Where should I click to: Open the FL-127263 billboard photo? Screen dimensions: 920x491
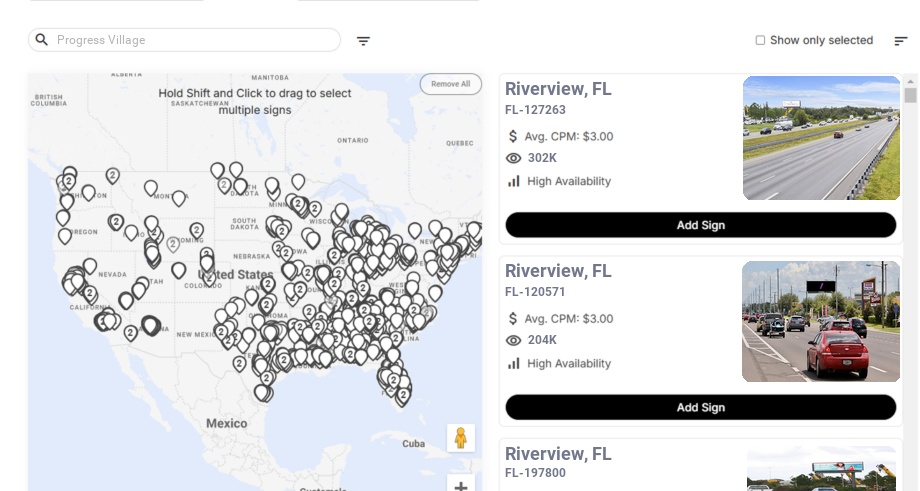click(821, 138)
